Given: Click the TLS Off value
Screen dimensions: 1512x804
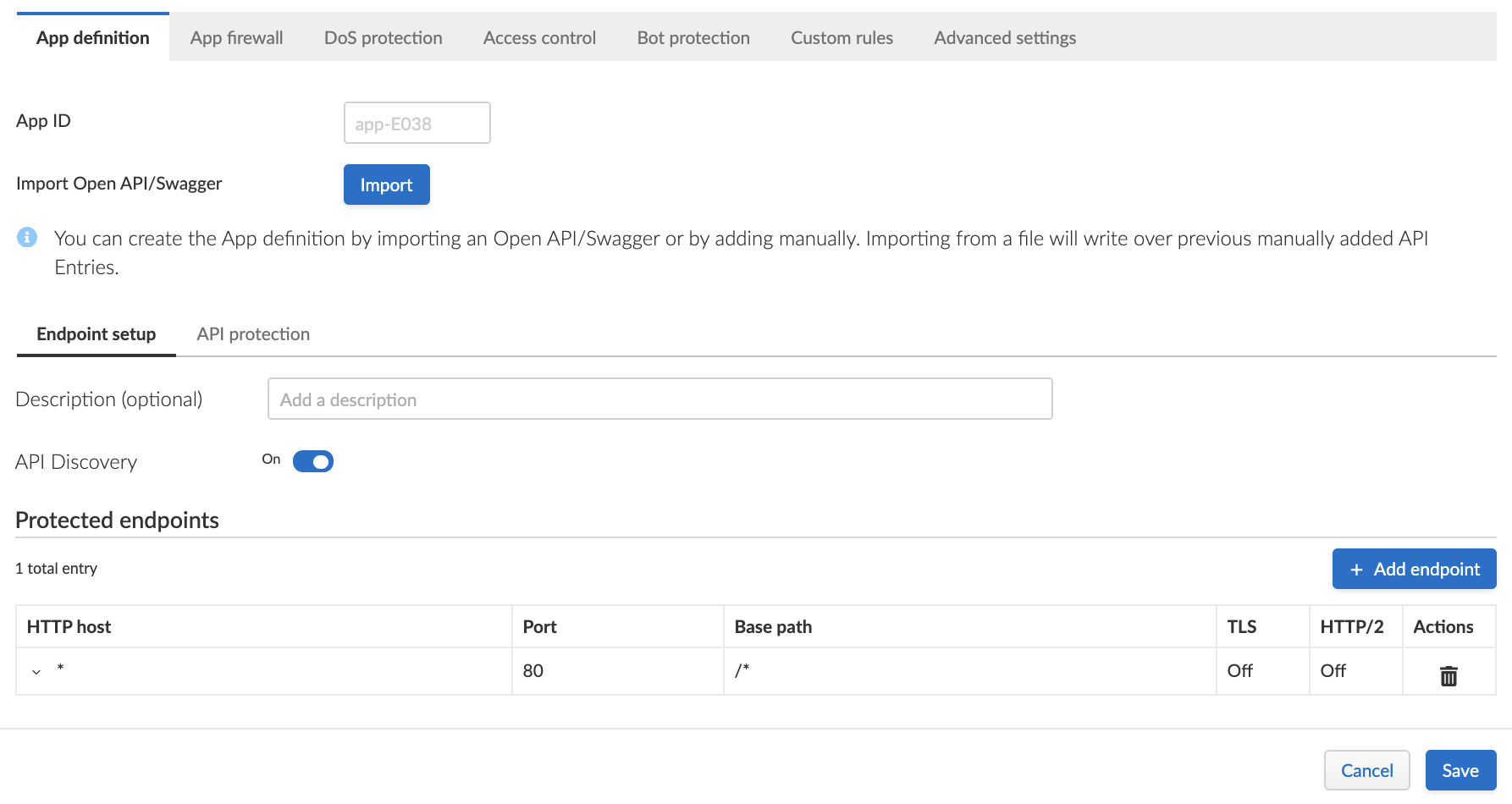Looking at the screenshot, I should [1240, 671].
